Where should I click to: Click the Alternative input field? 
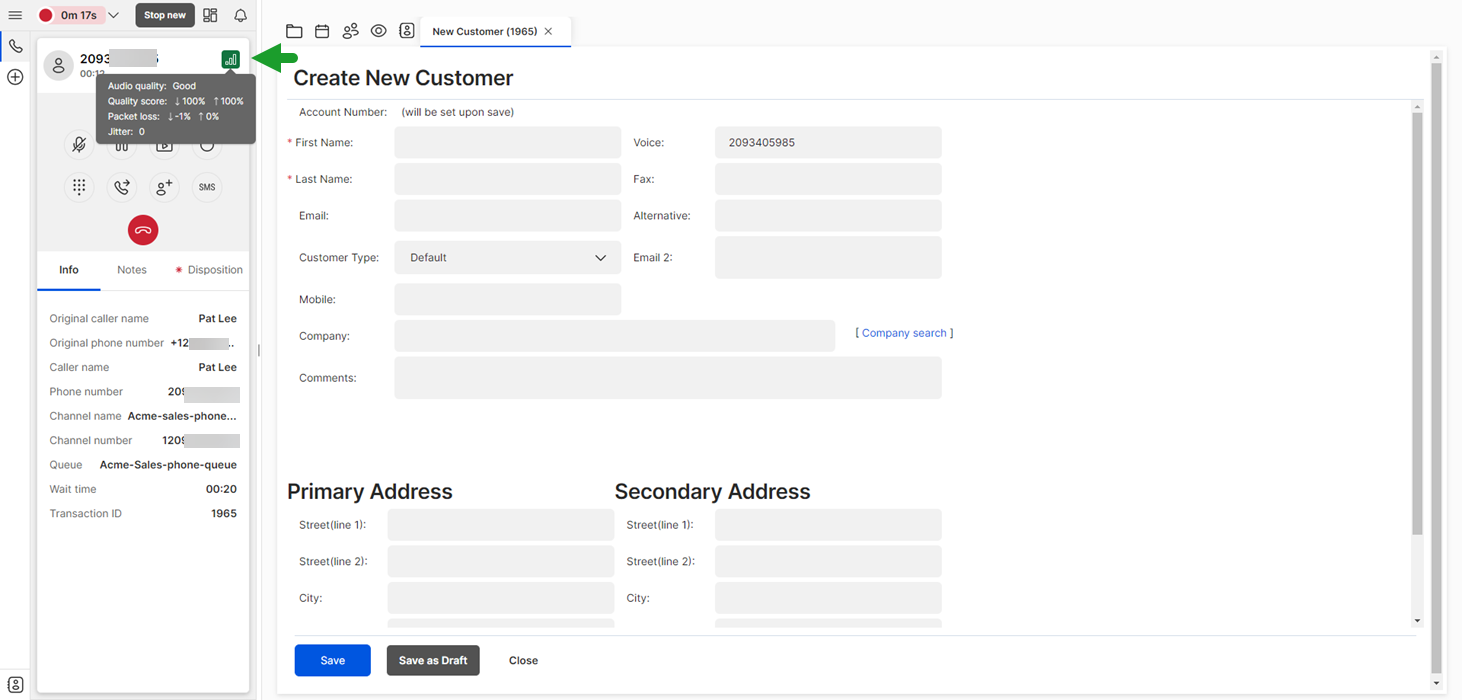click(828, 216)
